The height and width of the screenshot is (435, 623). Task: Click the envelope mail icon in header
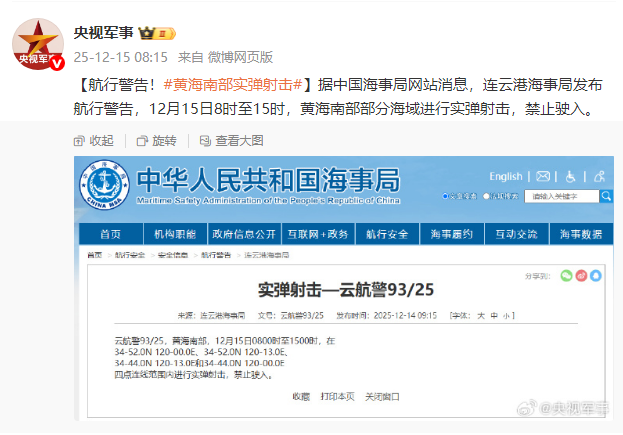543,177
